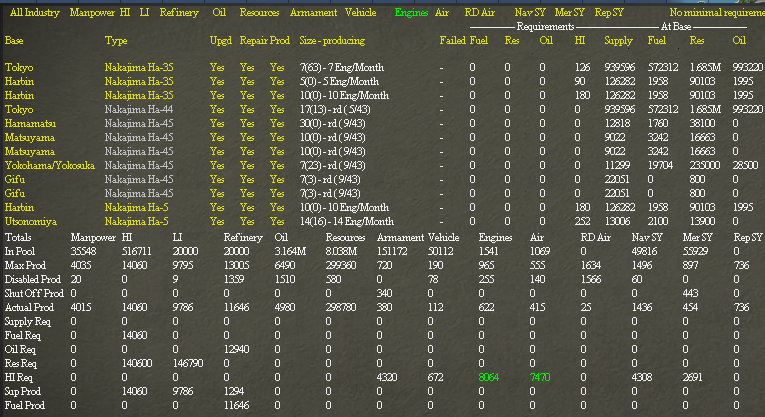Filter the list by Manpower
The width and height of the screenshot is (765, 417).
point(92,13)
